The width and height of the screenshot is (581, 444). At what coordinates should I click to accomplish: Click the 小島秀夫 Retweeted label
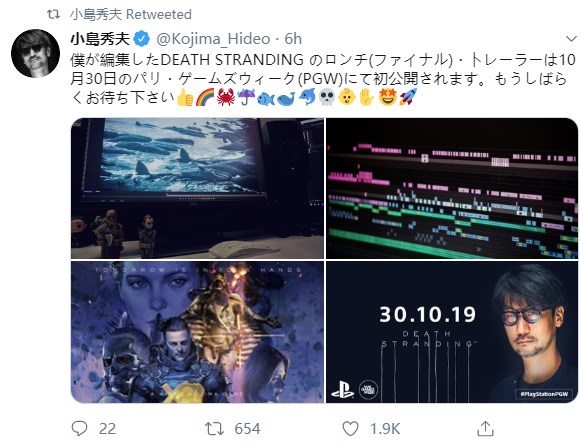(131, 14)
